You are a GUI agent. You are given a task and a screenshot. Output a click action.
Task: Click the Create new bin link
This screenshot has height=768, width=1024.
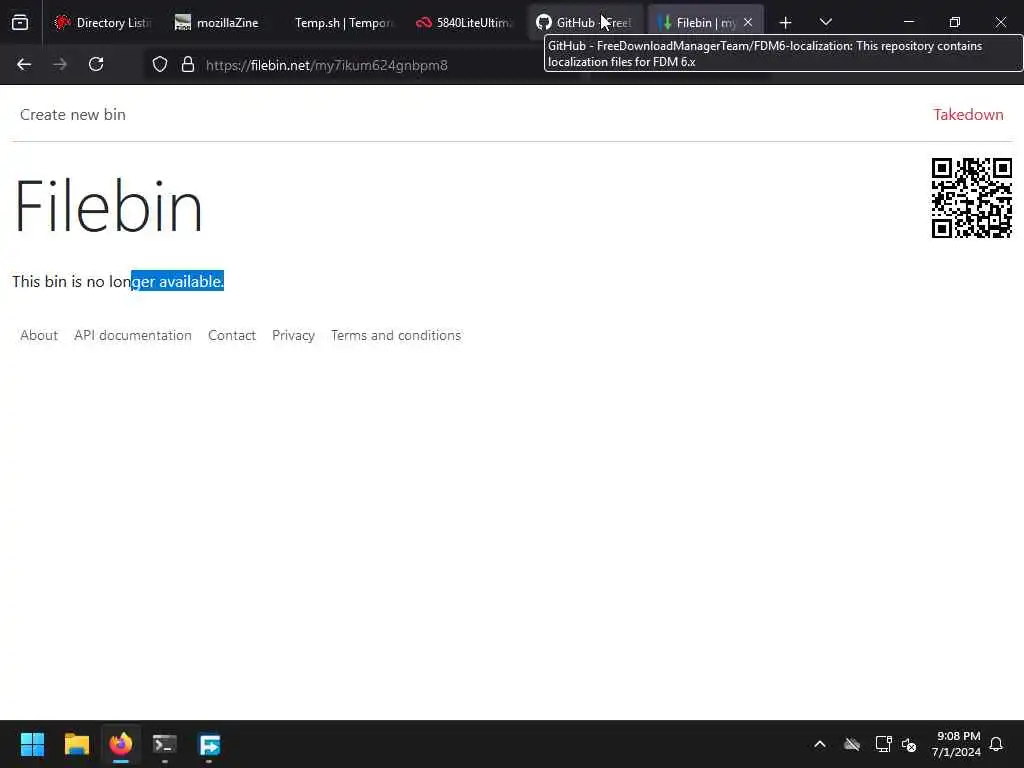point(72,114)
